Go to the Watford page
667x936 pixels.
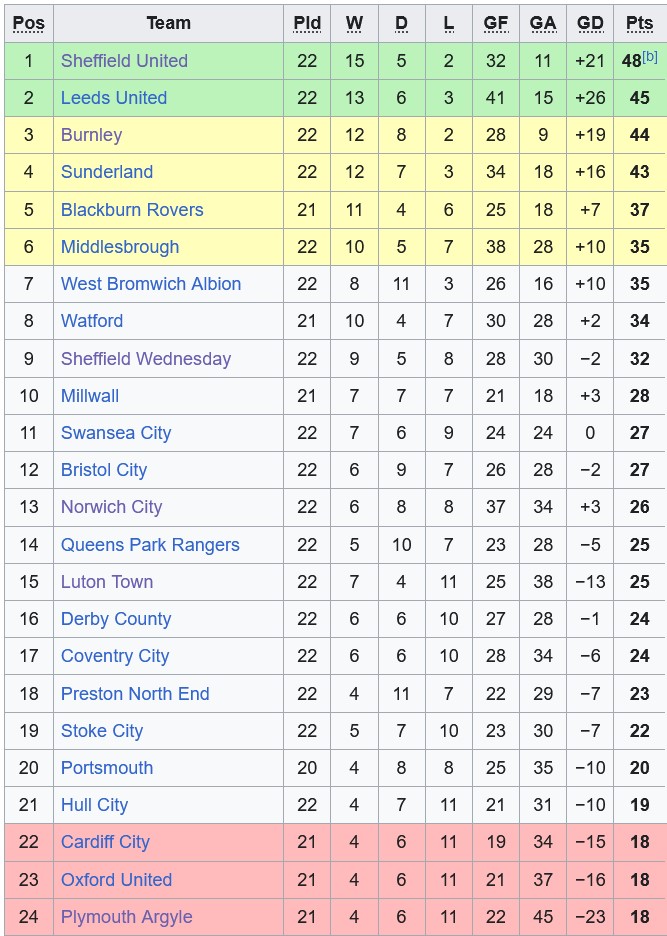click(92, 321)
